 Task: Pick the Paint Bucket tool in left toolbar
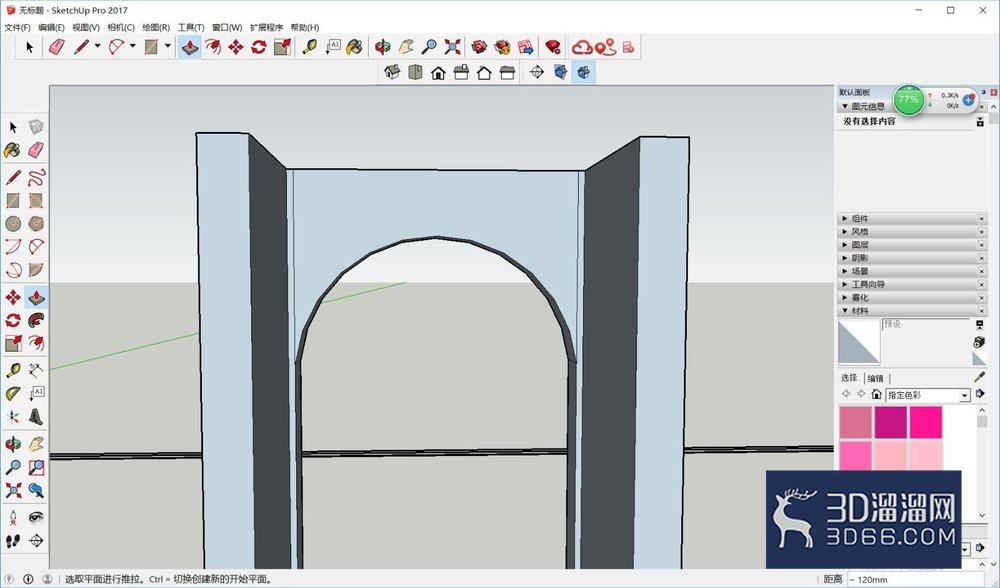tap(13, 151)
